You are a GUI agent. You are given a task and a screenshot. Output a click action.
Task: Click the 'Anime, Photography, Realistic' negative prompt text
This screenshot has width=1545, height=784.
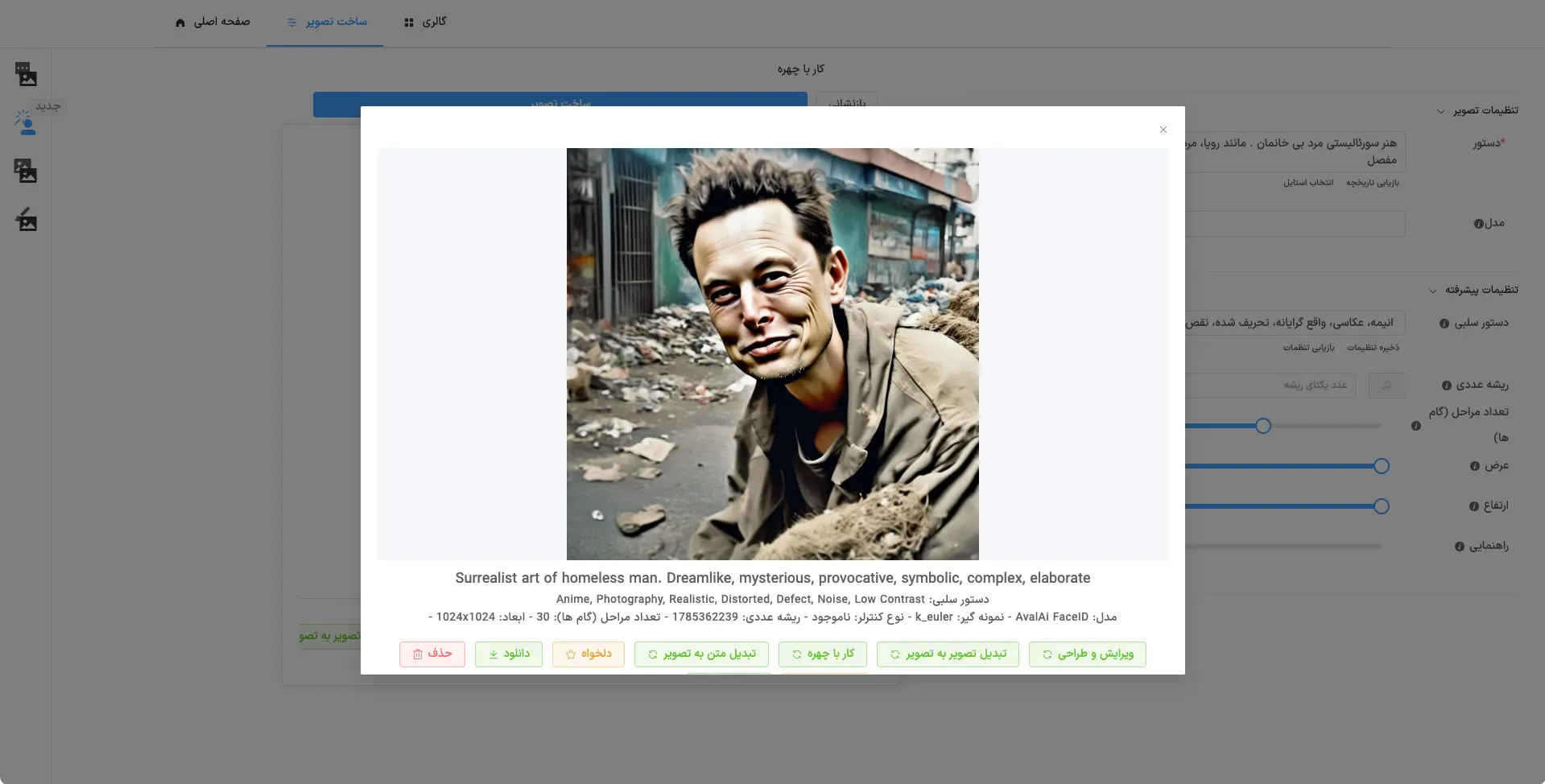[741, 600]
